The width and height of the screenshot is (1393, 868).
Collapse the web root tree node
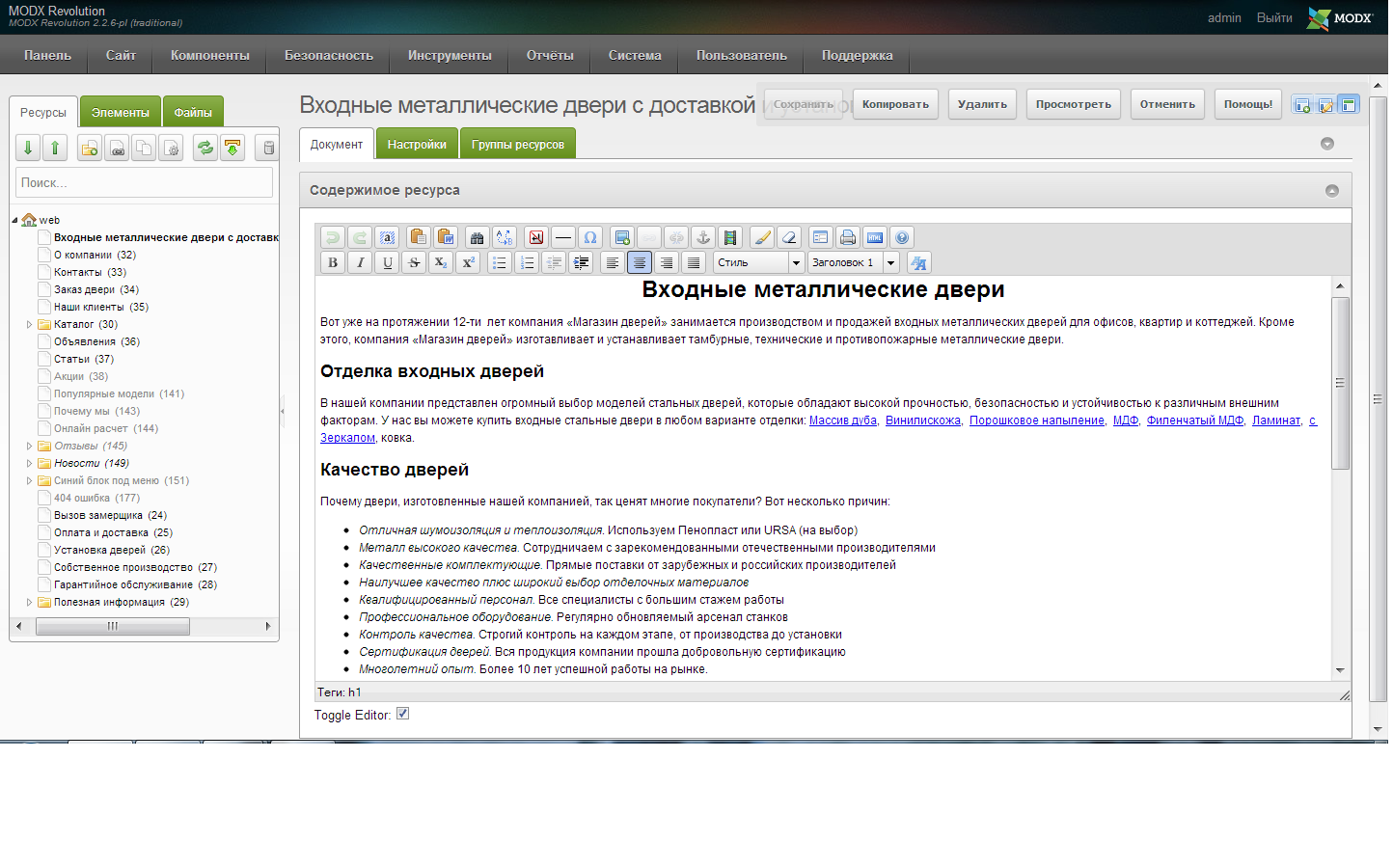tap(14, 221)
